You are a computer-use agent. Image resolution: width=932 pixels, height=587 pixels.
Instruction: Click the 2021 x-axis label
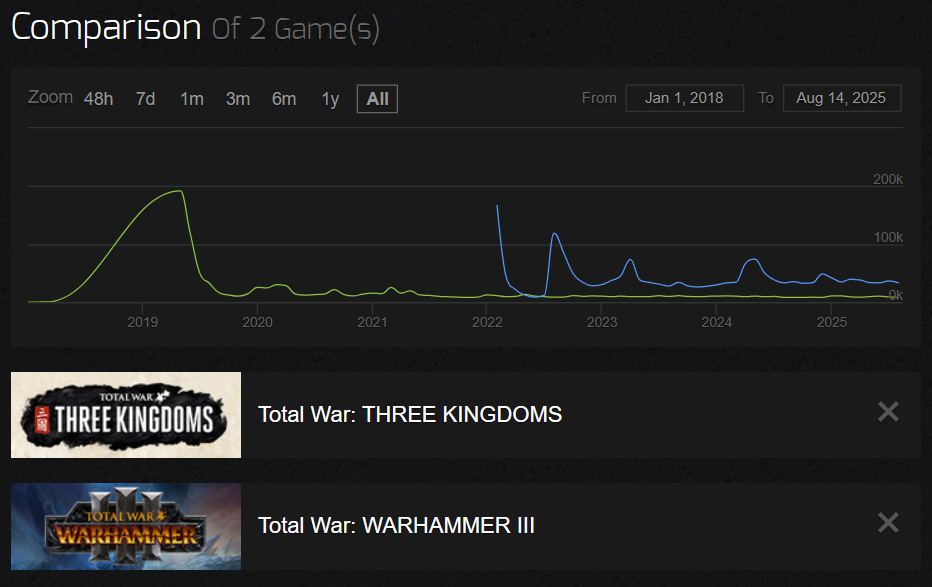click(372, 322)
